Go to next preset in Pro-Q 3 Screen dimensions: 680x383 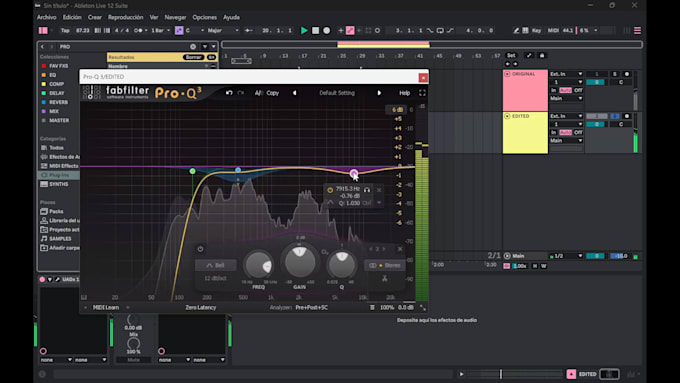coord(379,93)
